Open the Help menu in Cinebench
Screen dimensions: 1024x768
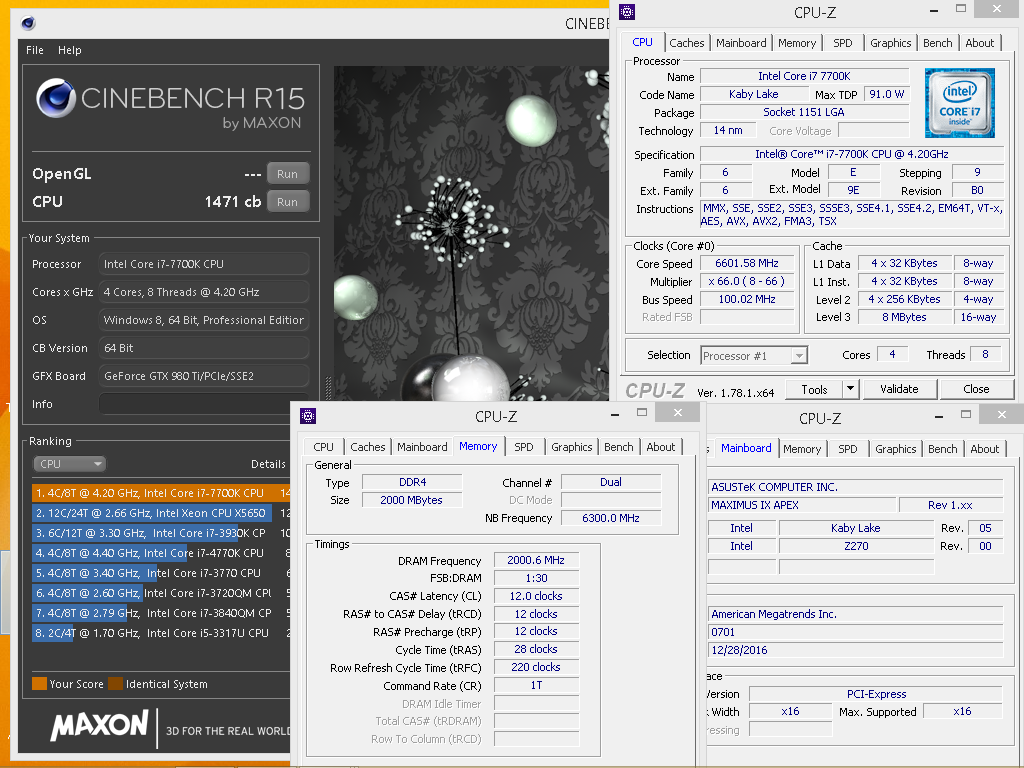69,50
